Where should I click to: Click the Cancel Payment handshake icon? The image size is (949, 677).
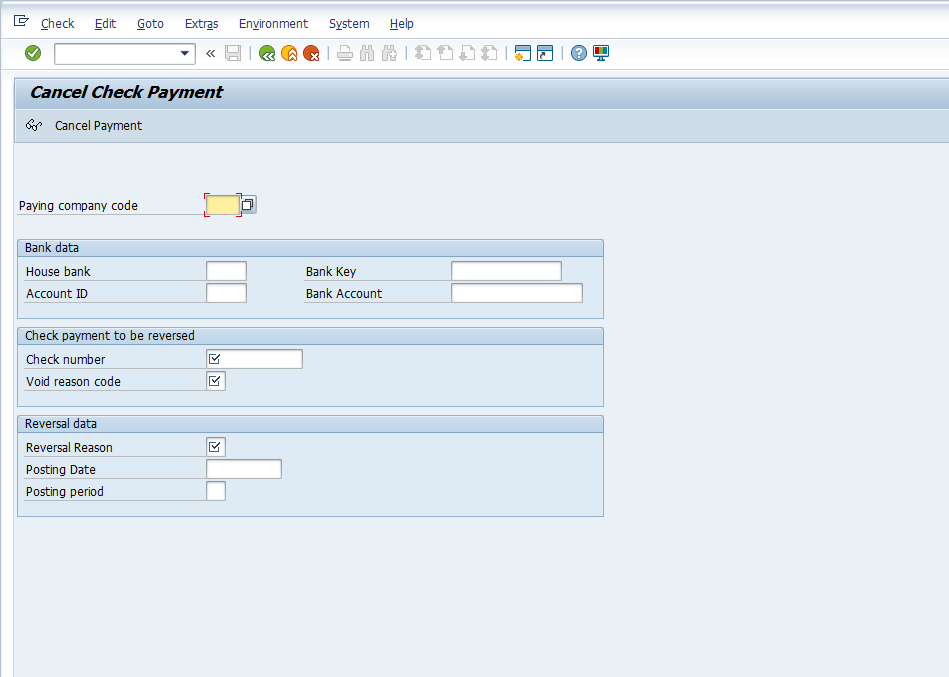tap(34, 125)
